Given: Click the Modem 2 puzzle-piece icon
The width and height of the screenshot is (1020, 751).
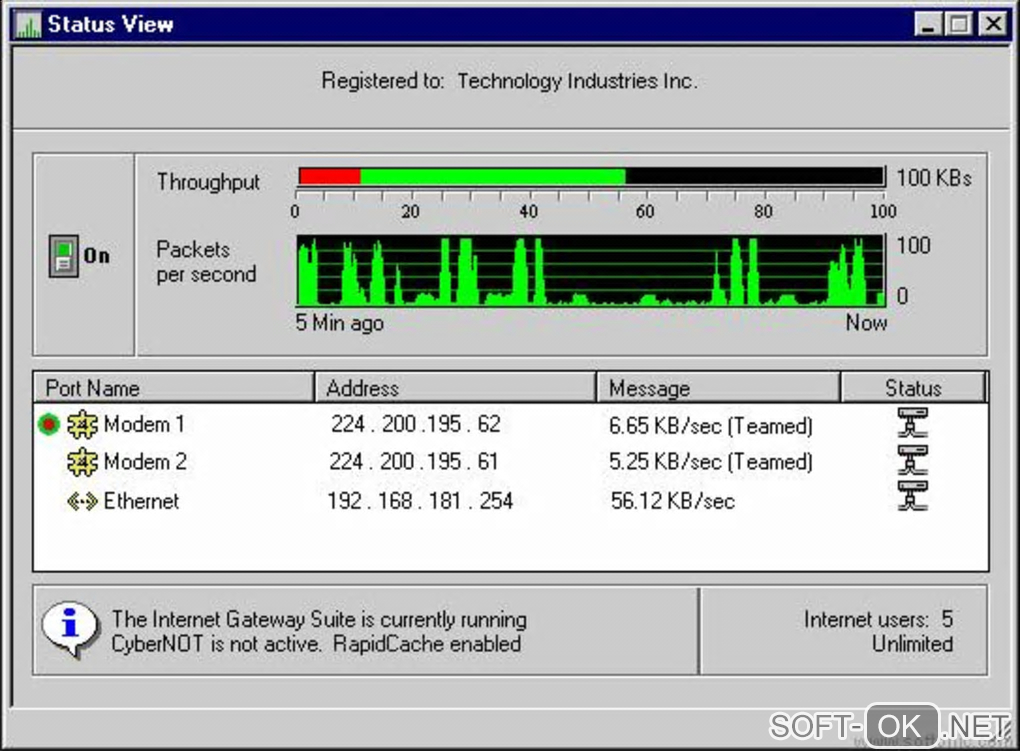Looking at the screenshot, I should tap(83, 462).
